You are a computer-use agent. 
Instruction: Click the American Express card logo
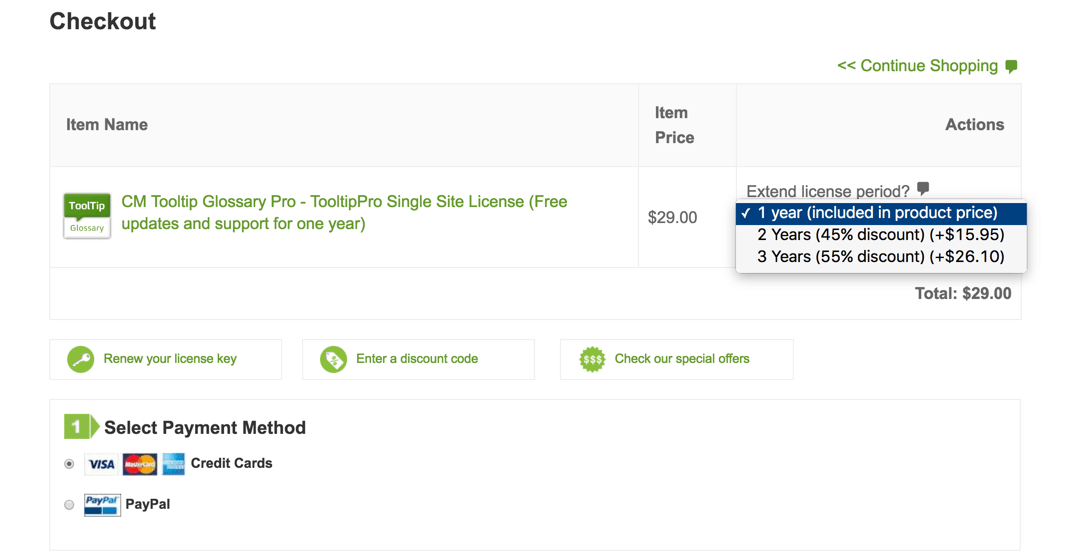[x=173, y=464]
